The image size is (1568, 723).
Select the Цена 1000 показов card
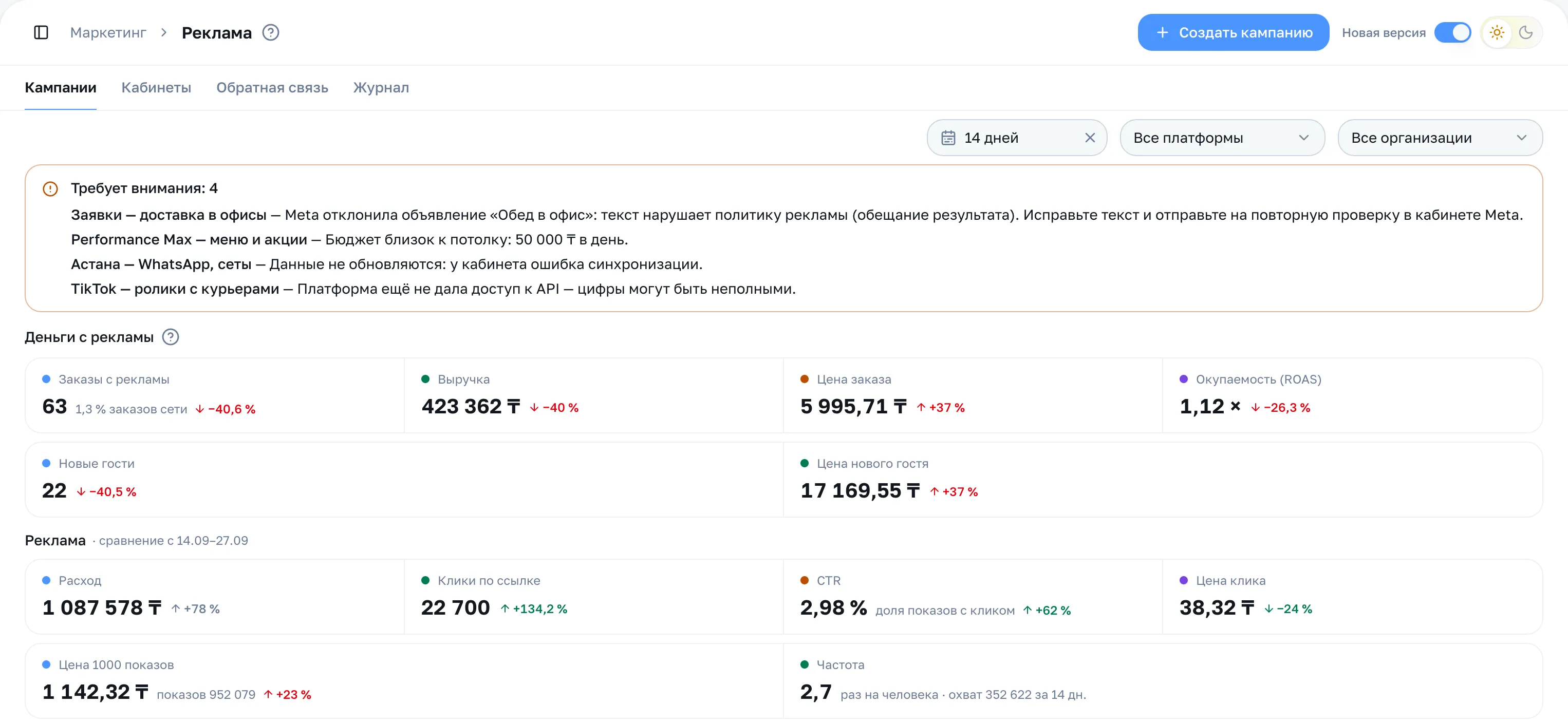tap(404, 681)
